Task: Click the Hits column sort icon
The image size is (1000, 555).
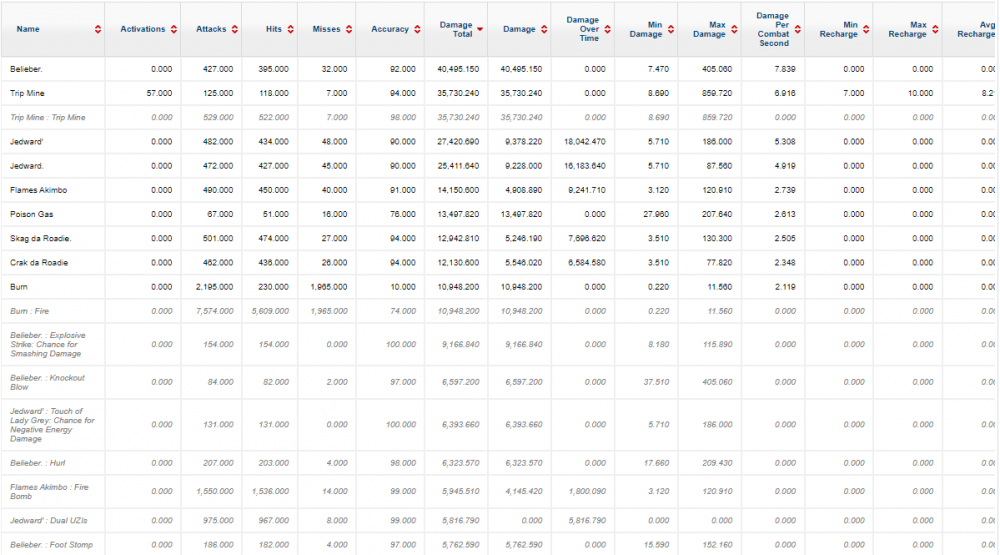Action: [289, 29]
